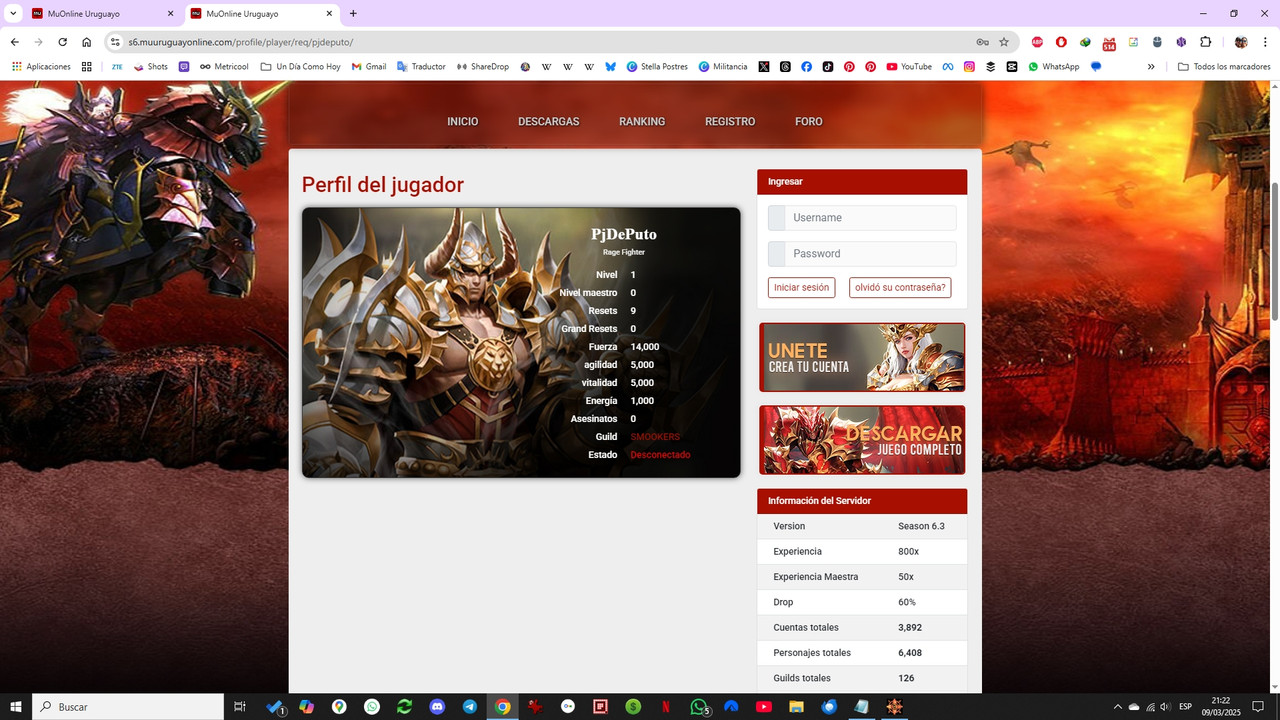This screenshot has width=1280, height=720.
Task: Select the Desconectado status text
Action: (660, 455)
